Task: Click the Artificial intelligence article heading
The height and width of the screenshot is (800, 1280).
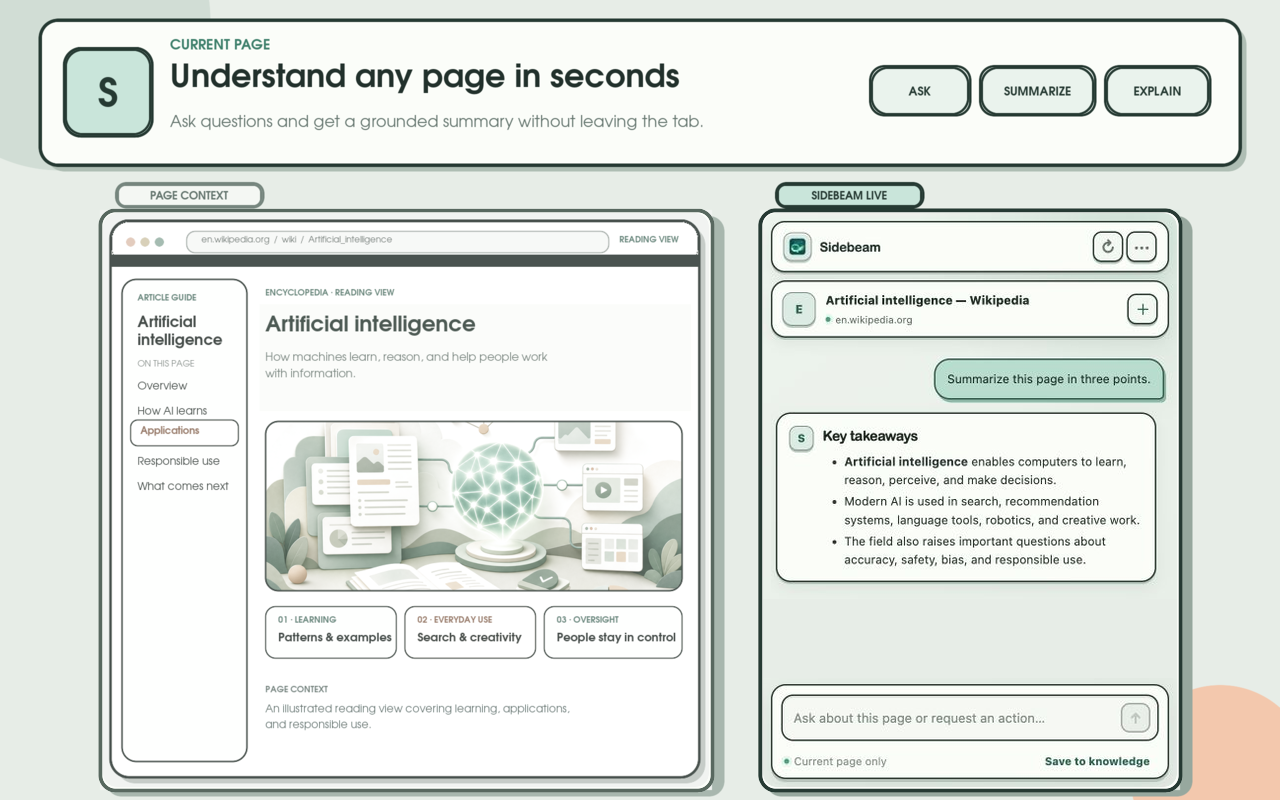Action: [x=370, y=324]
